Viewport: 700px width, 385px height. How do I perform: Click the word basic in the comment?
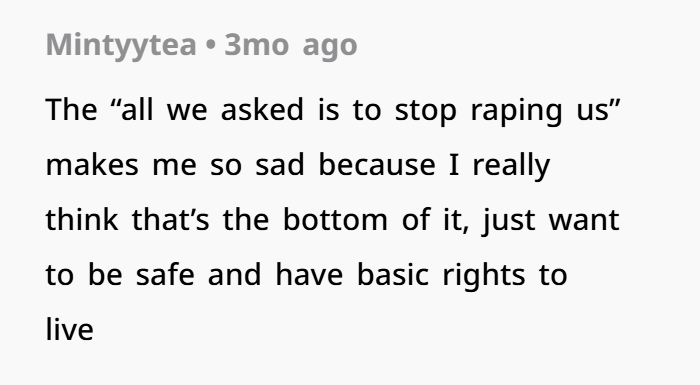point(393,275)
